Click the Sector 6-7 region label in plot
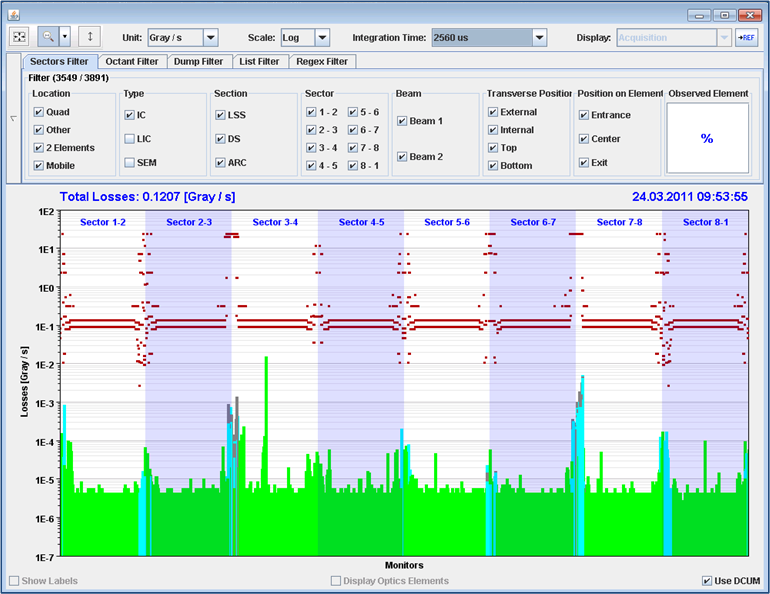770x594 pixels. click(532, 222)
